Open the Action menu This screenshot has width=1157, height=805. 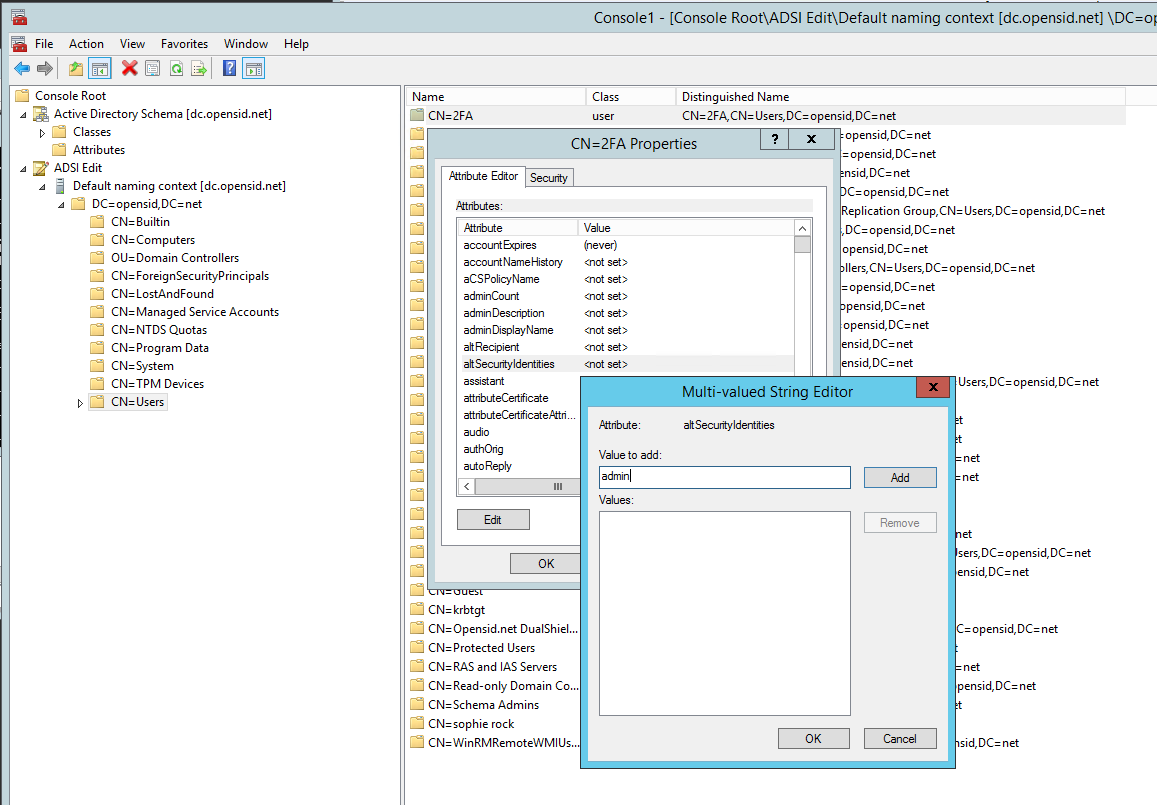[86, 44]
